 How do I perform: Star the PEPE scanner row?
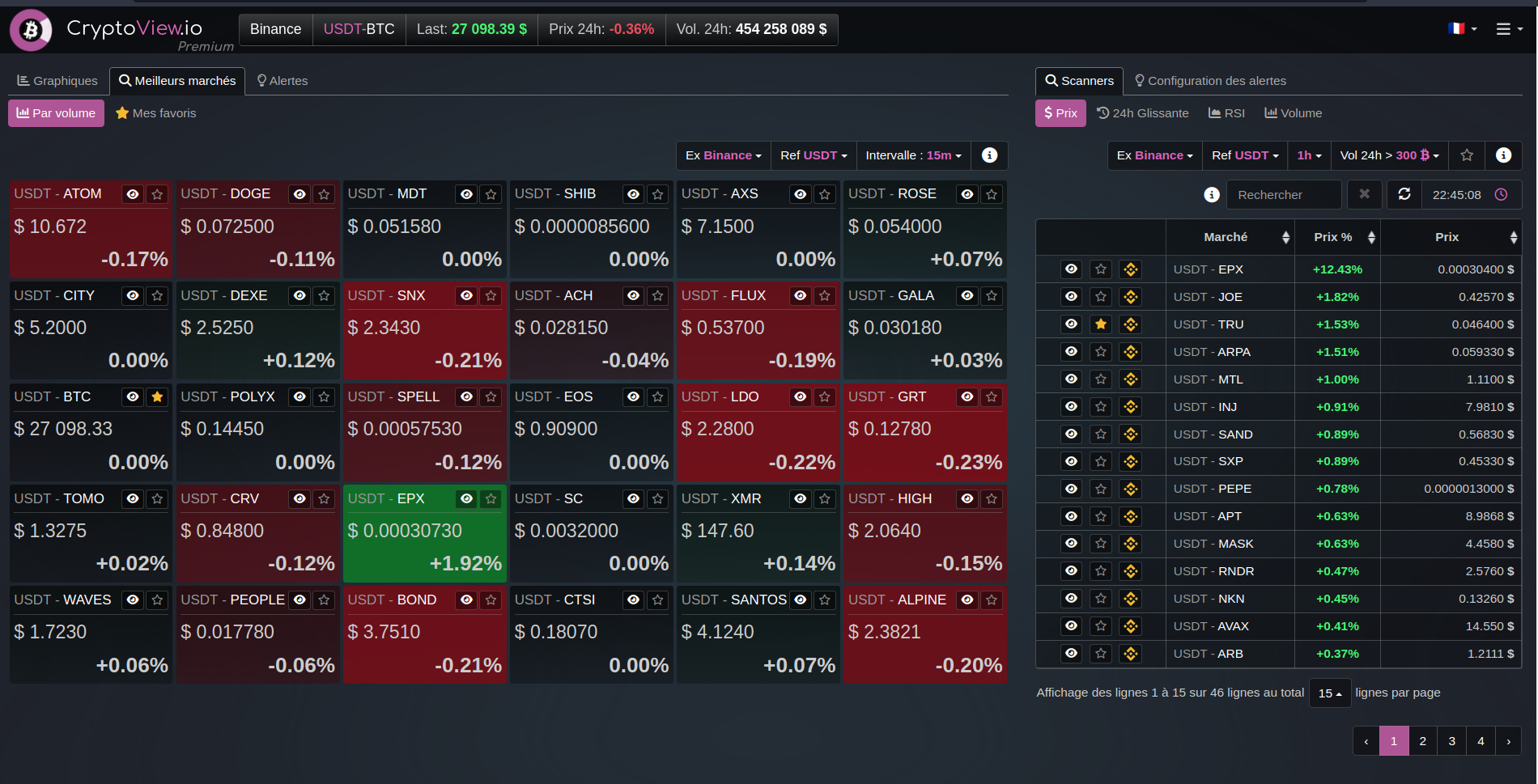tap(1101, 489)
